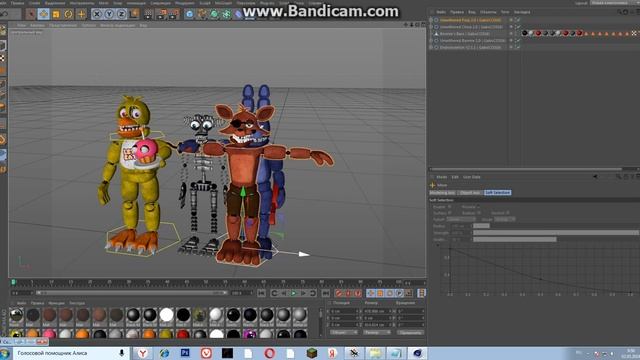Open the Falloff dropdown in Soft Selection
This screenshot has width=640, height=360.
[x=461, y=219]
